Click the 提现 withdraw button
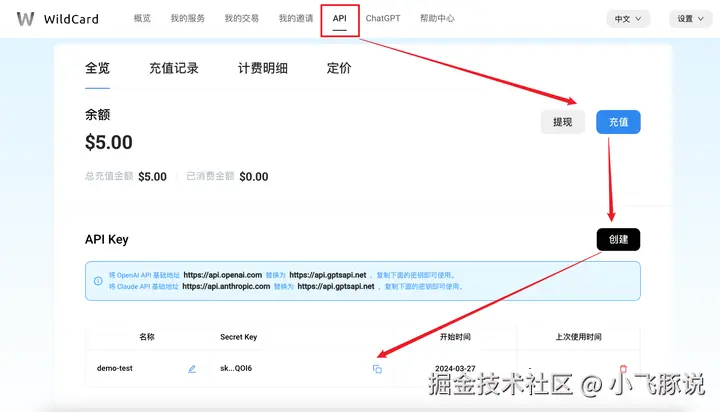Image resolution: width=720 pixels, height=412 pixels. click(562, 122)
